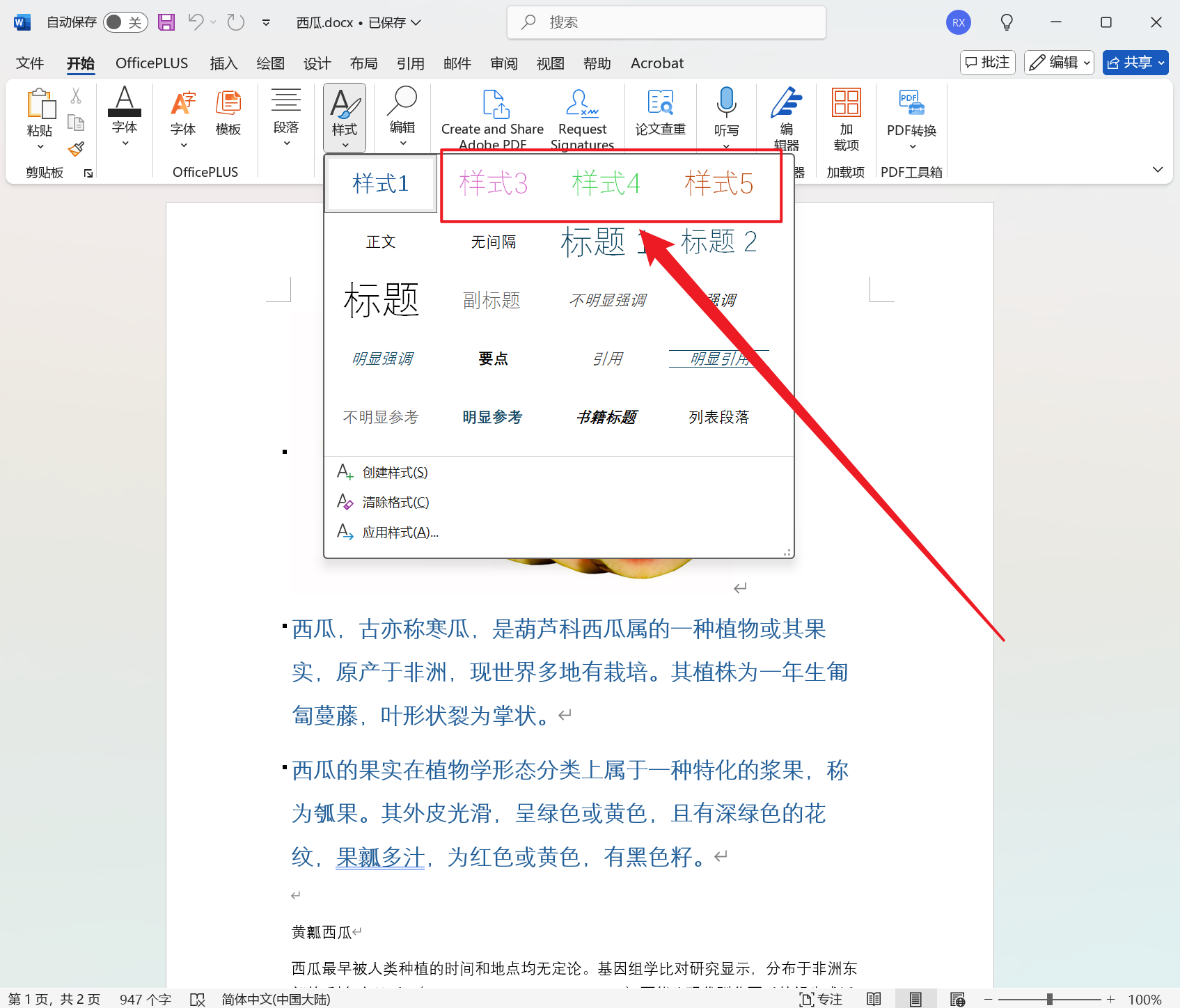The image size is (1180, 1008).
Task: Expand the 粘贴 Paste dropdown arrow
Action: coord(40,146)
